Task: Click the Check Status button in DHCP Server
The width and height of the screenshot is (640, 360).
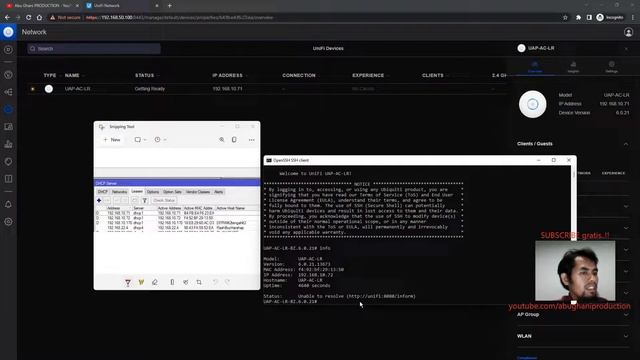Action: pyautogui.click(x=164, y=200)
